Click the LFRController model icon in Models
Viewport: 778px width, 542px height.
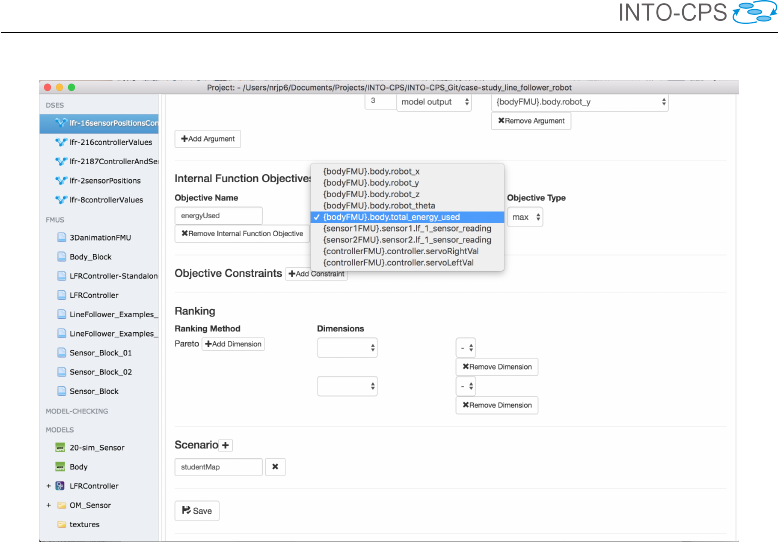point(61,486)
